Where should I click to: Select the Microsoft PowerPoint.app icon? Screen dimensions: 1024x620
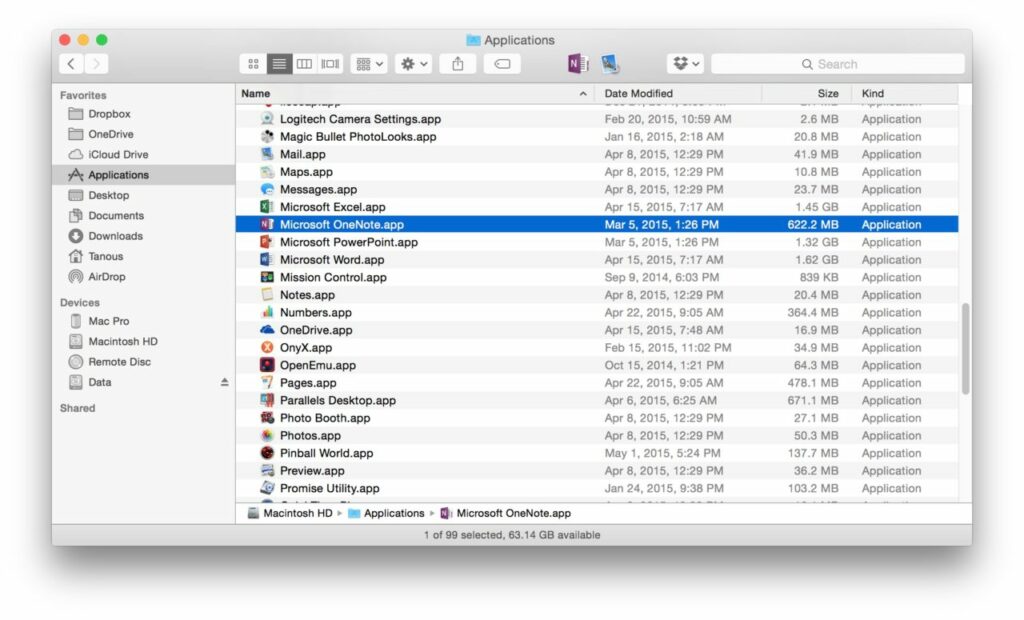pyautogui.click(x=266, y=242)
